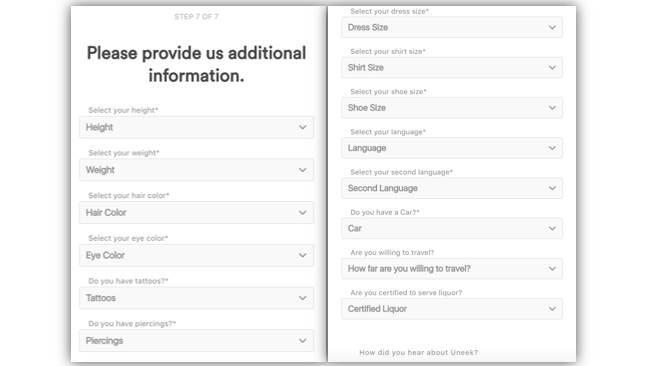Expand the Weight selector
651x366 pixels.
tap(196, 170)
